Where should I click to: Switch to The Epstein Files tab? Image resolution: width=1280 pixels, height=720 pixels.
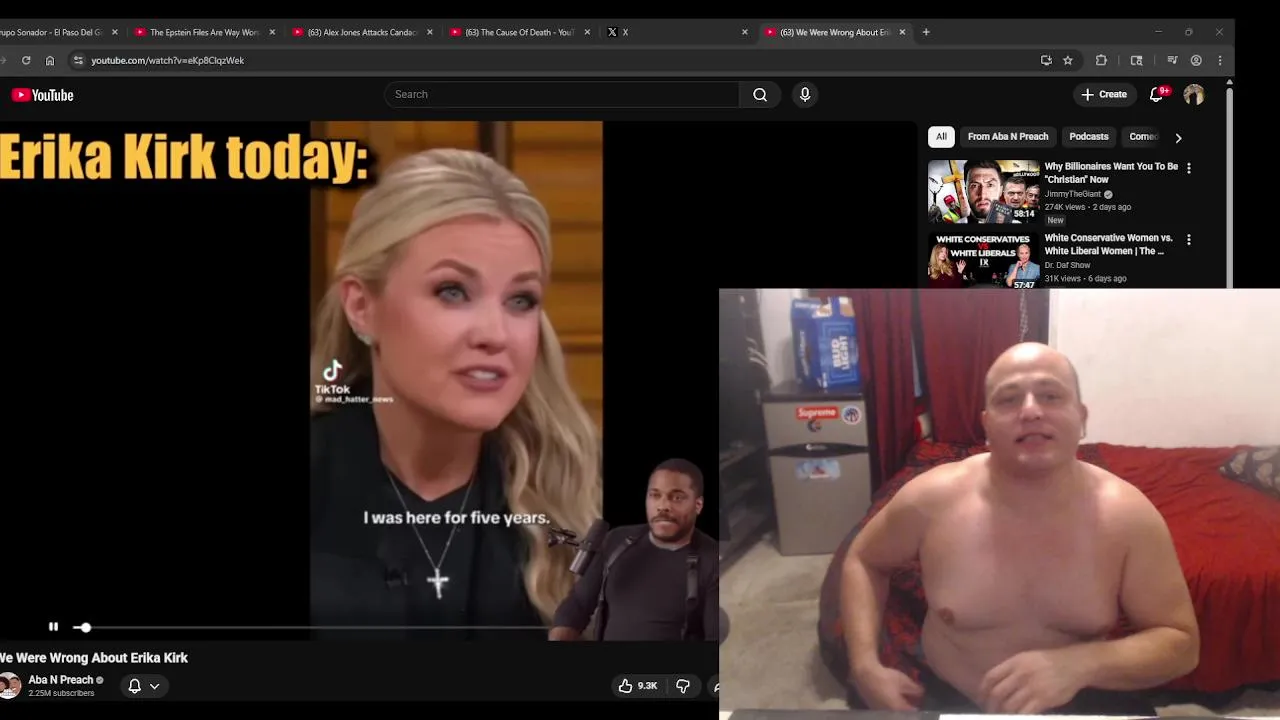click(x=204, y=32)
